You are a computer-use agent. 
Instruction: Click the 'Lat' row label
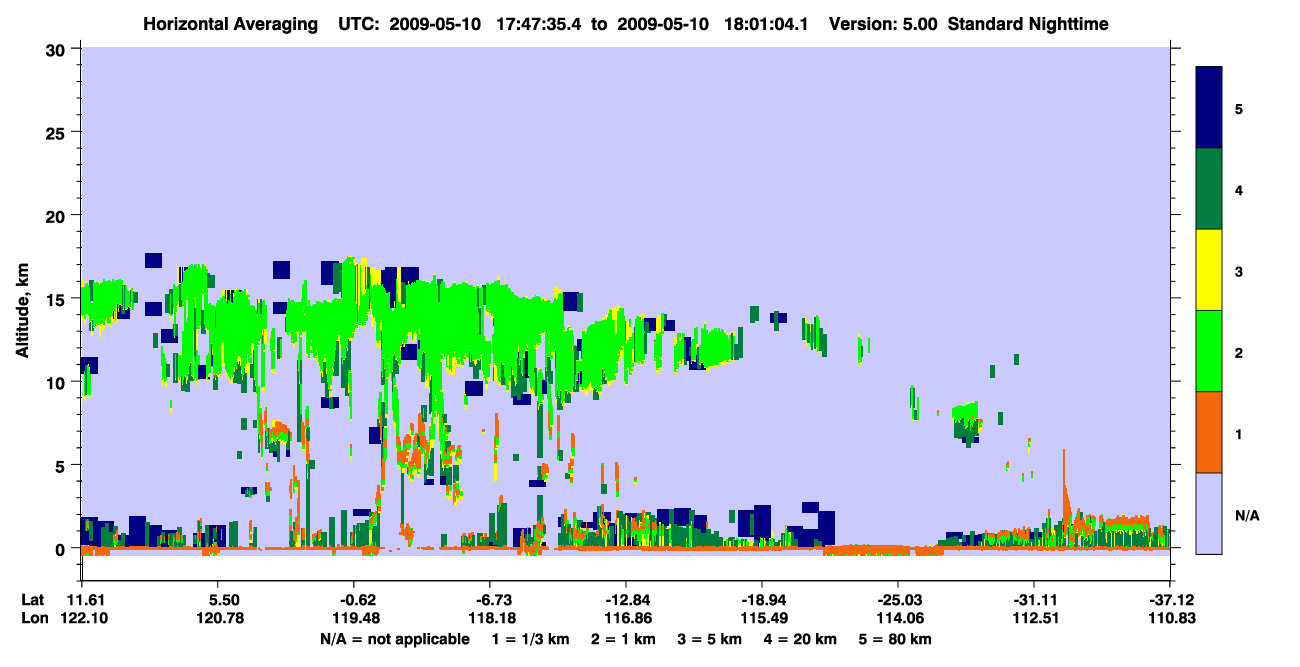coord(33,599)
